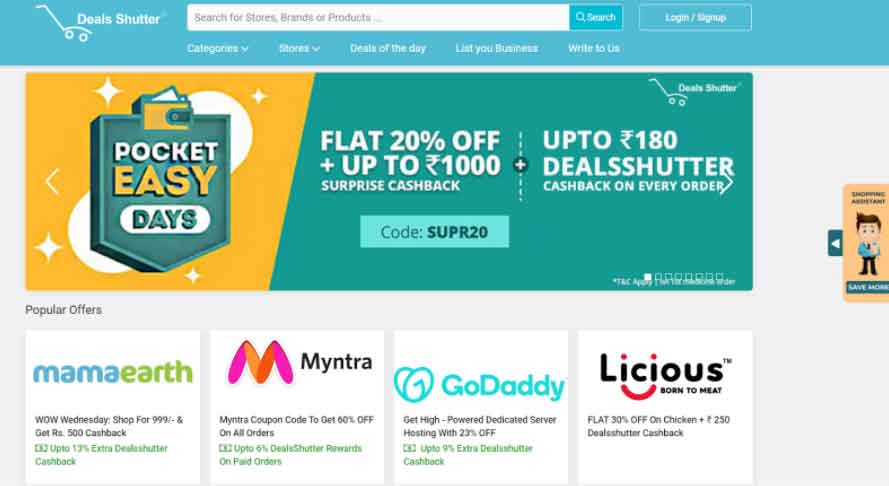Screen dimensions: 889x486
Task: Expand the Categories dropdown
Action: click(x=218, y=49)
